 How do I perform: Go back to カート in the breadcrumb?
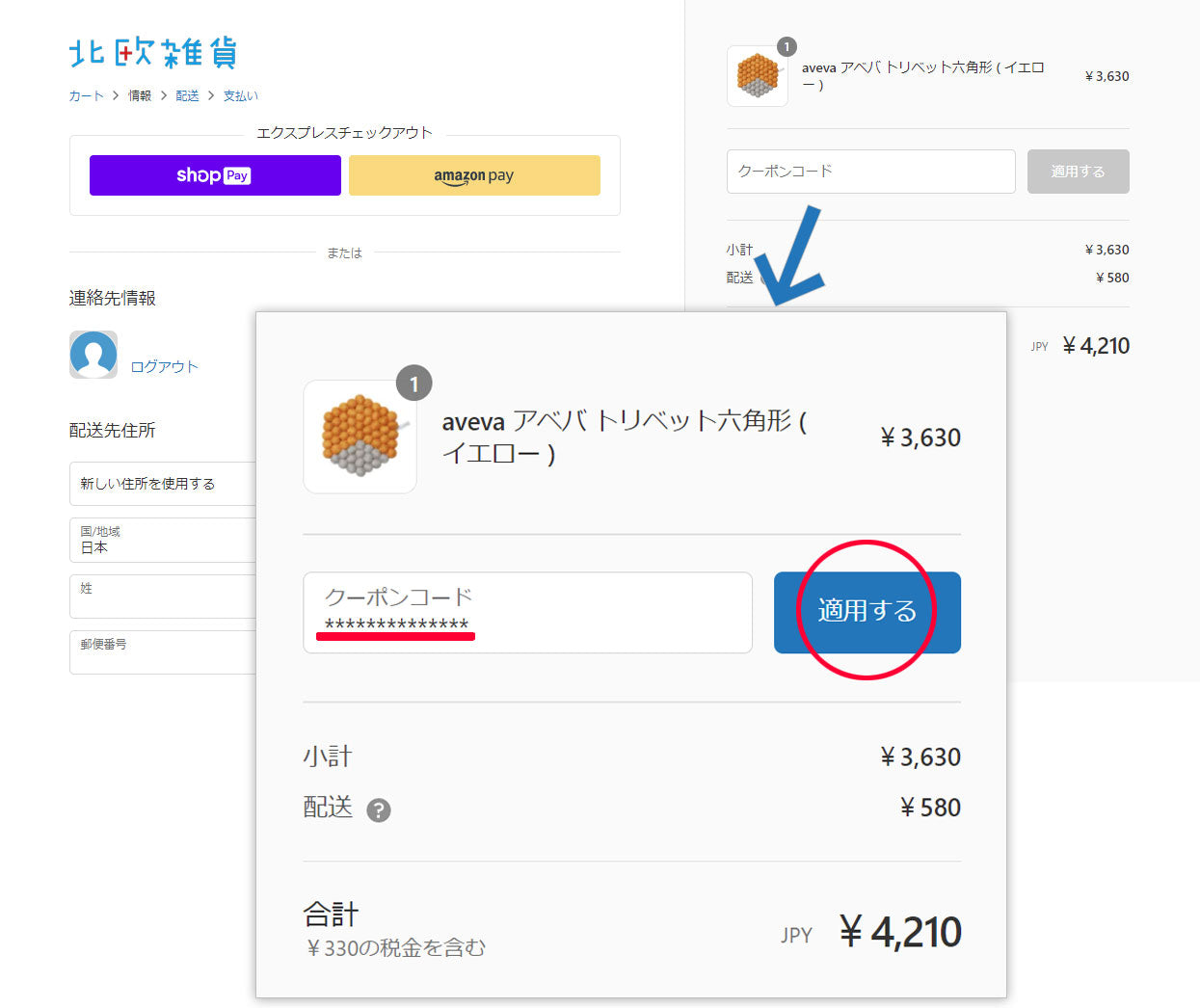(x=86, y=95)
